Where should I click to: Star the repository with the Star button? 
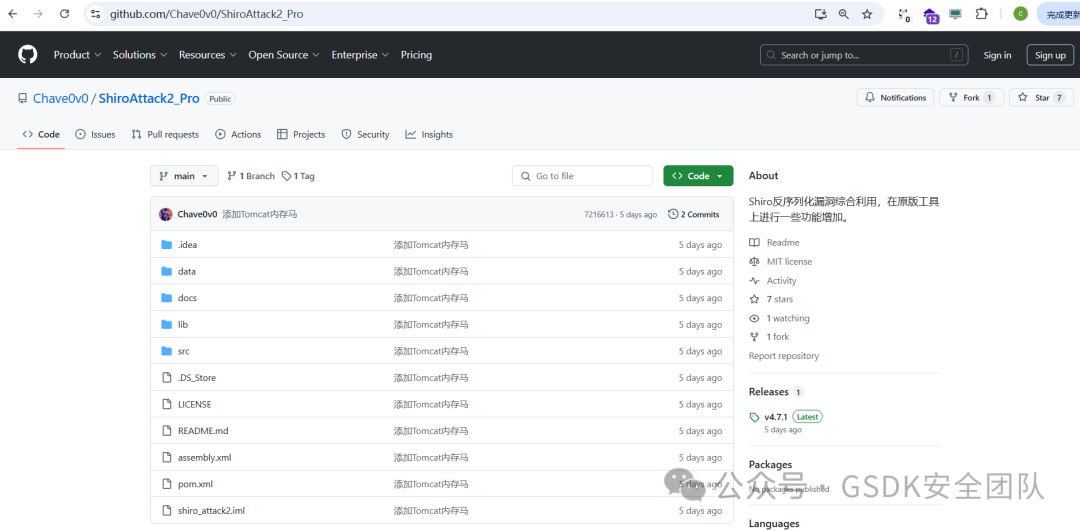(x=1041, y=98)
